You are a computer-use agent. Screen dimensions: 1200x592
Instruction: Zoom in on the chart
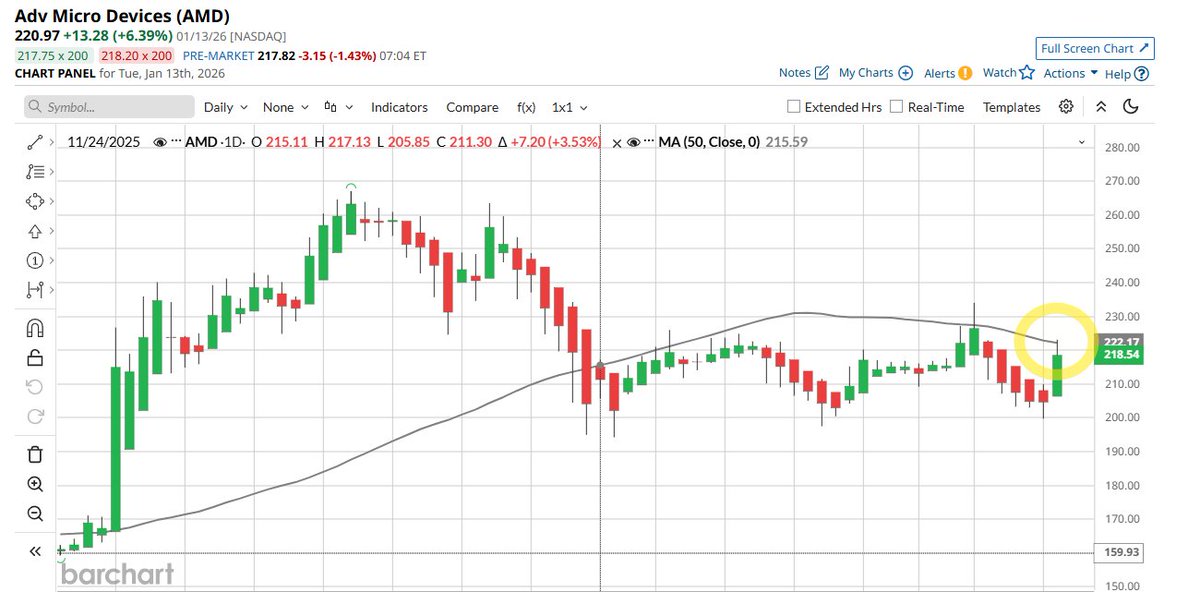[35, 484]
